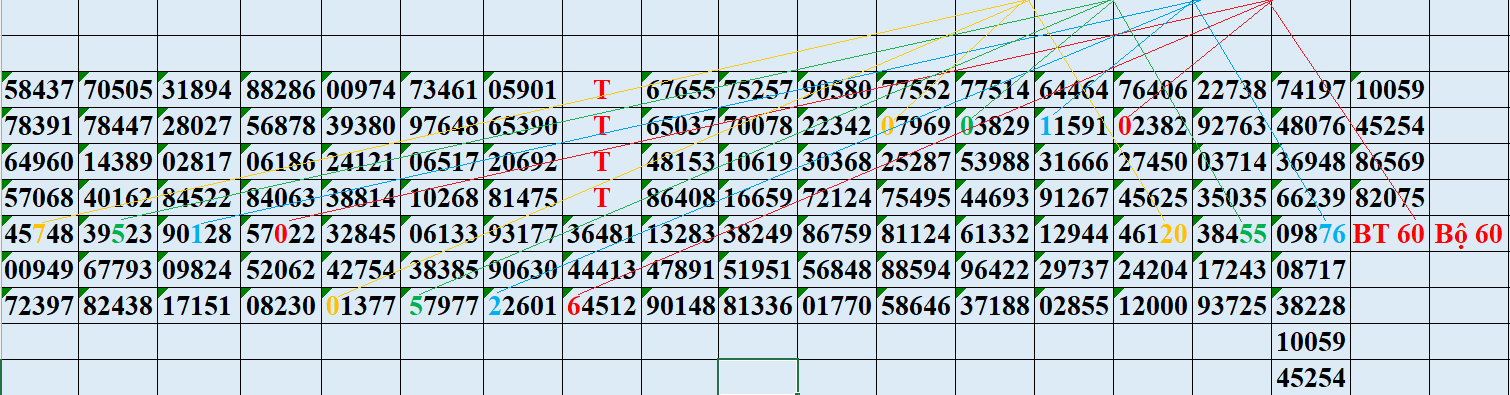The width and height of the screenshot is (1510, 395).
Task: Click cell 09876 ending in blue 76
Action: tap(1311, 234)
